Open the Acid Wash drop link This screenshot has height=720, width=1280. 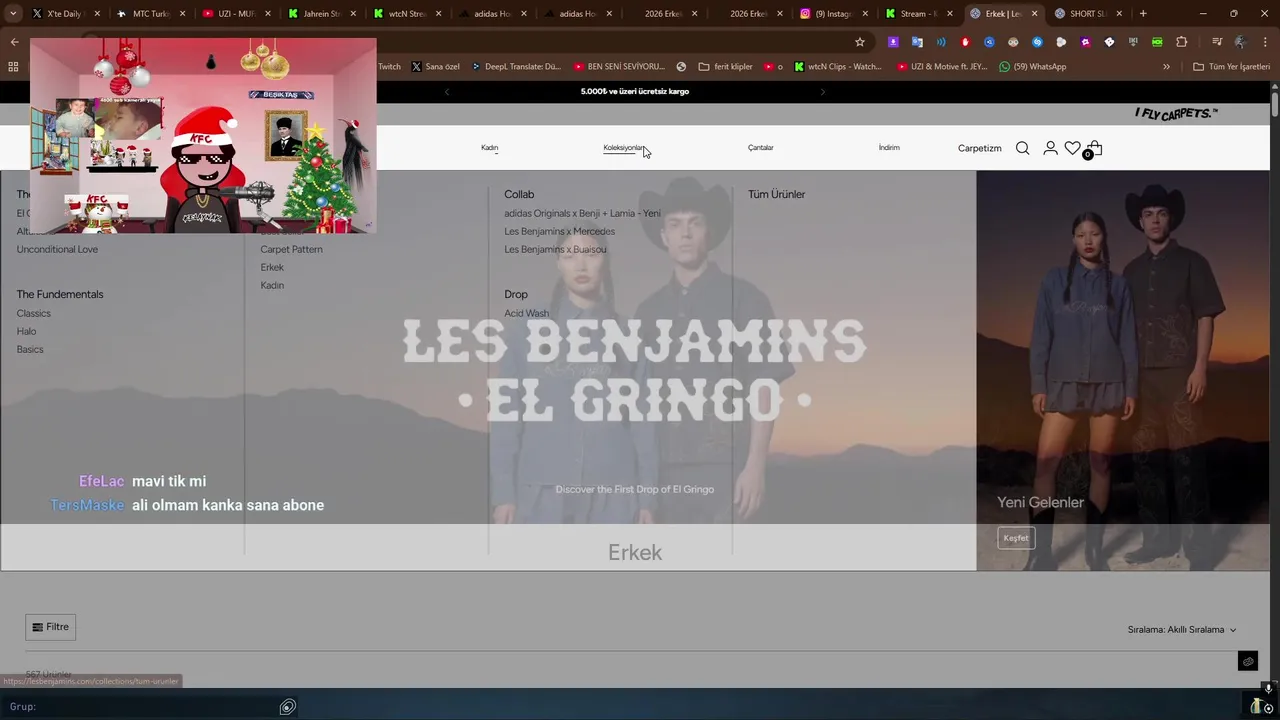[526, 313]
